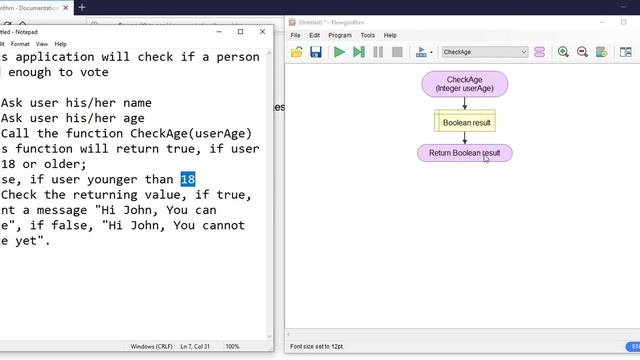Close the browser Documentation tab

click(66, 8)
